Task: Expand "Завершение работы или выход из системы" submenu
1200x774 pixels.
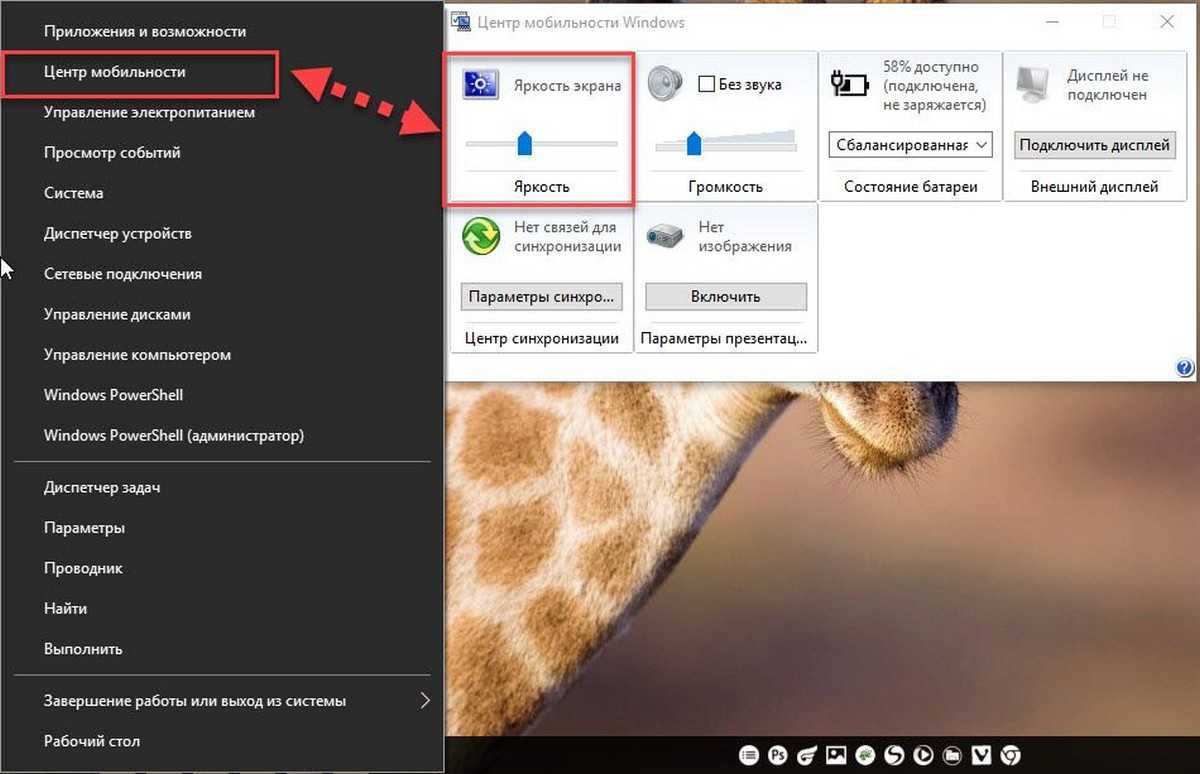Action: tap(425, 700)
